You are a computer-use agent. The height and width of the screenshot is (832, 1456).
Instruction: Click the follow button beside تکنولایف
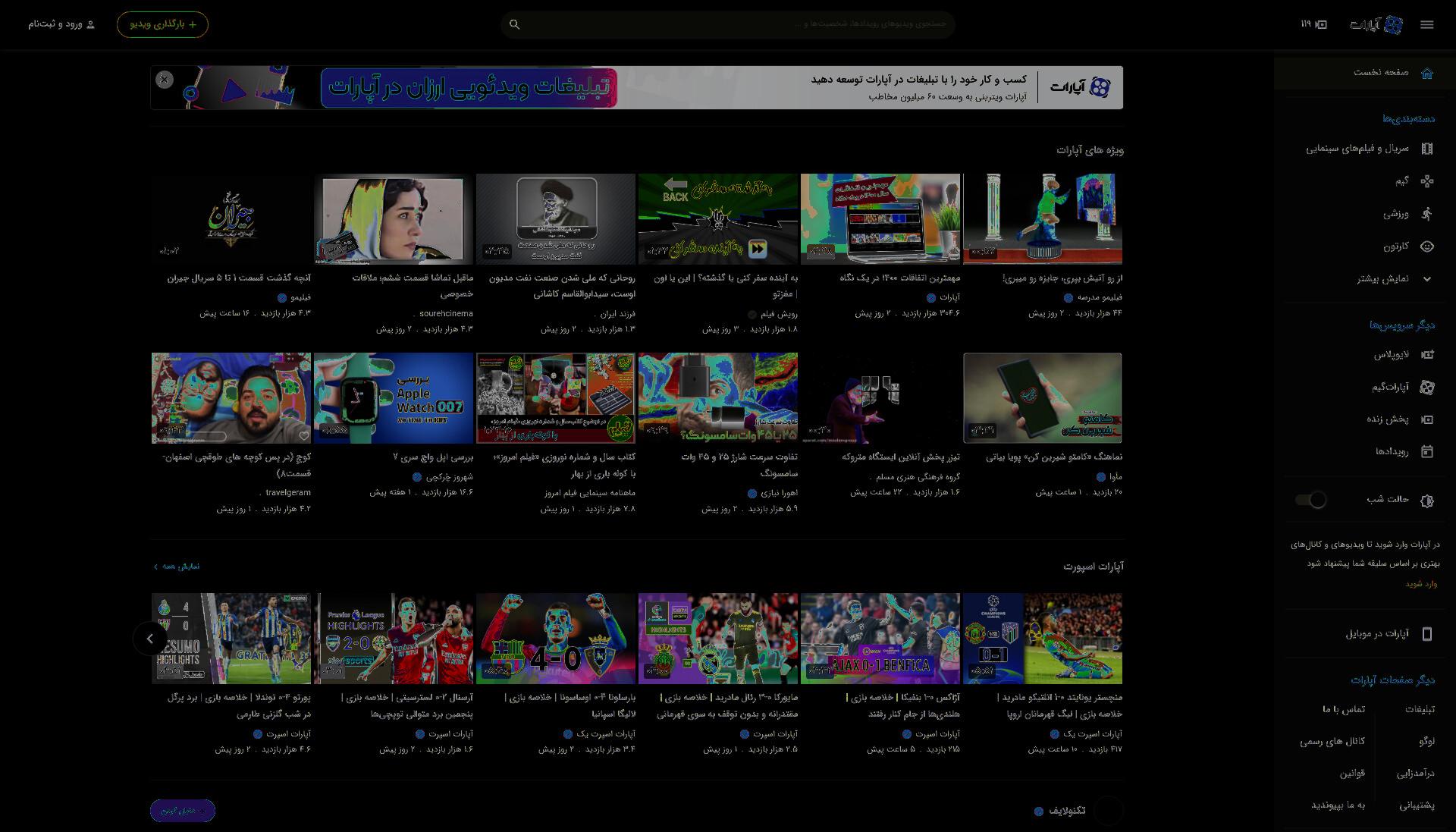[x=183, y=811]
